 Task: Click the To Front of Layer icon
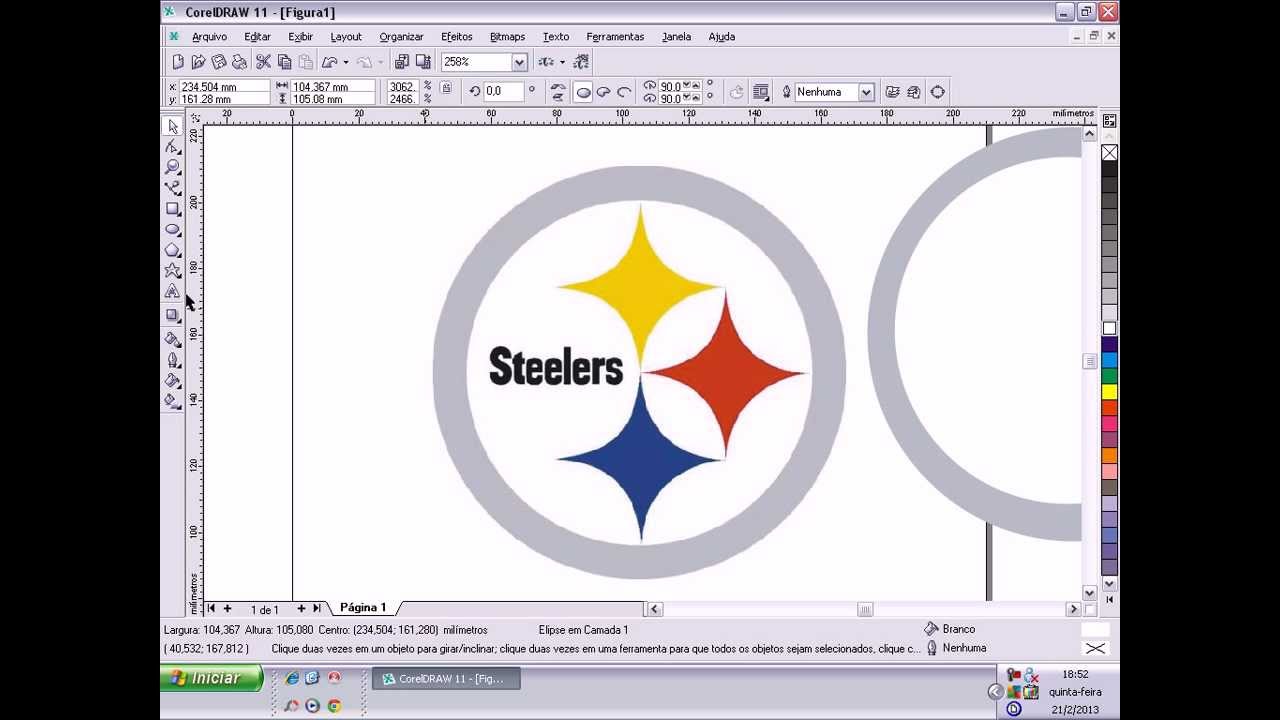point(892,92)
